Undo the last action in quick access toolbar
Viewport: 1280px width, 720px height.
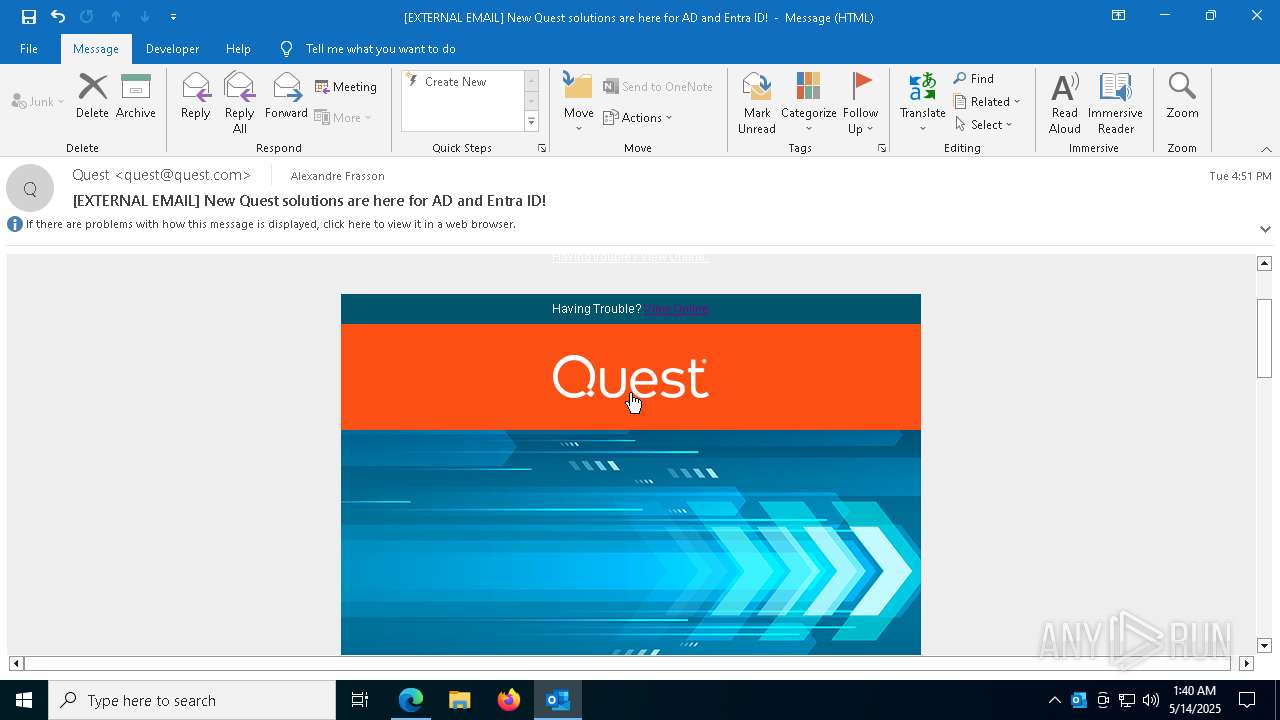point(58,17)
